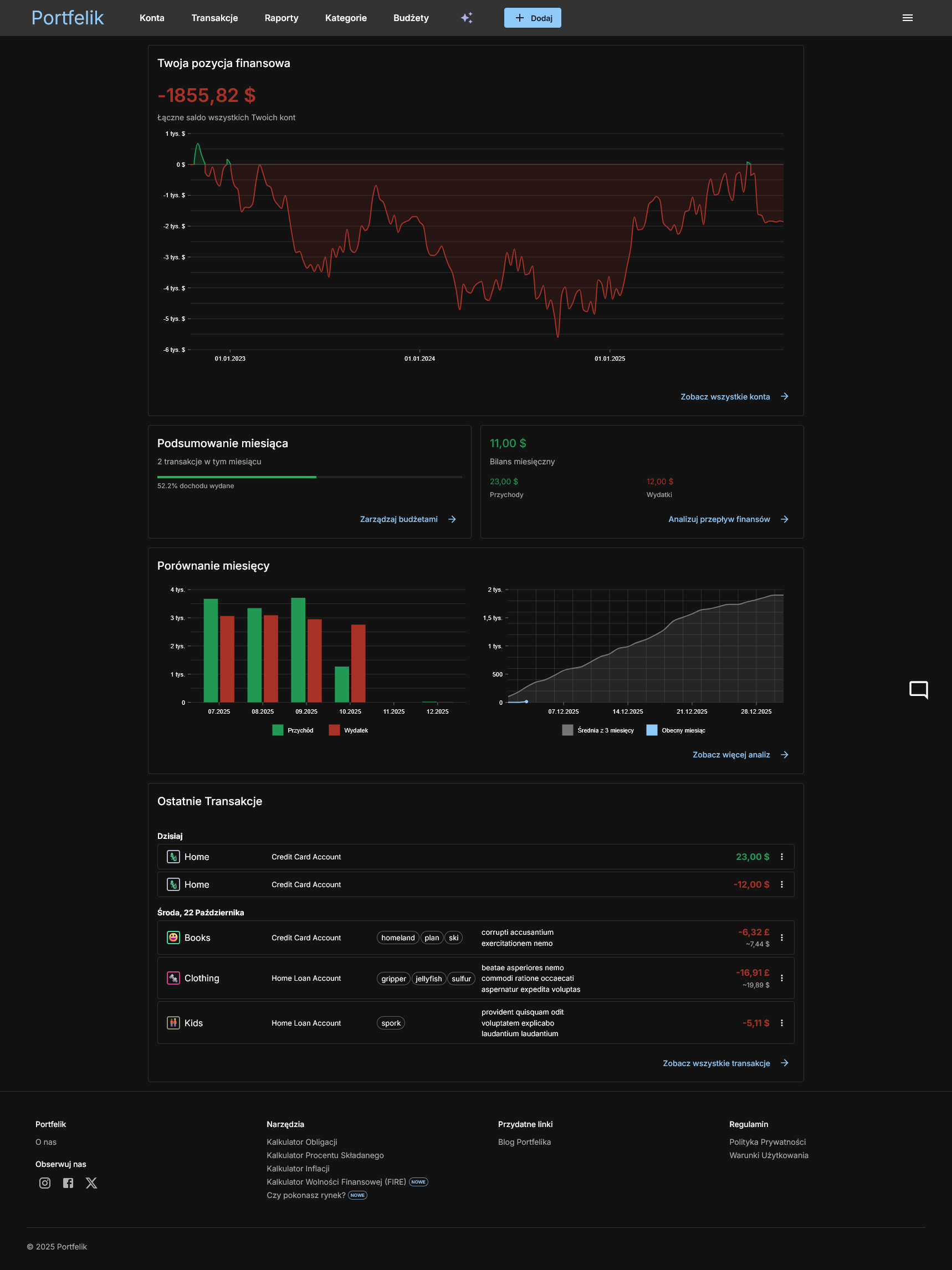Screen dimensions: 952x1270
Task: Click the Books category icon
Action: click(173, 938)
